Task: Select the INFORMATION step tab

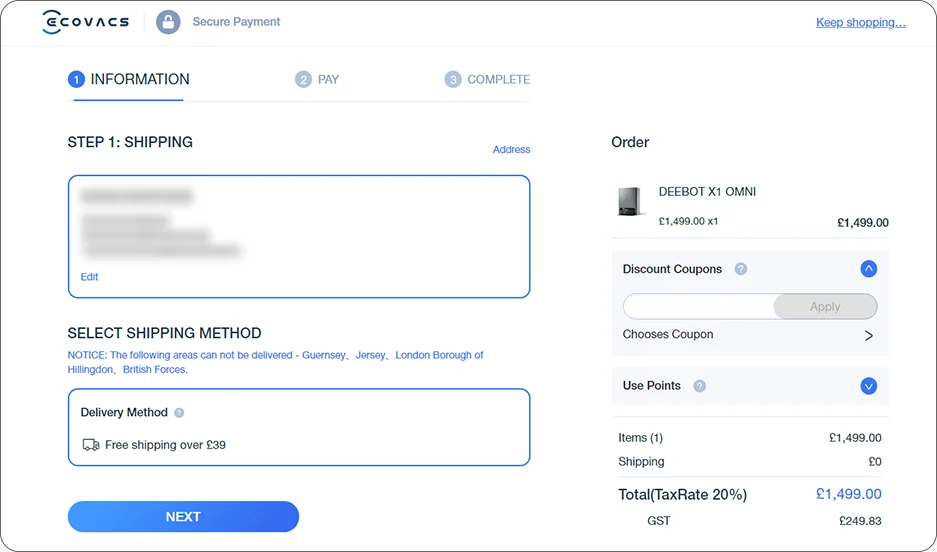Action: click(x=128, y=79)
